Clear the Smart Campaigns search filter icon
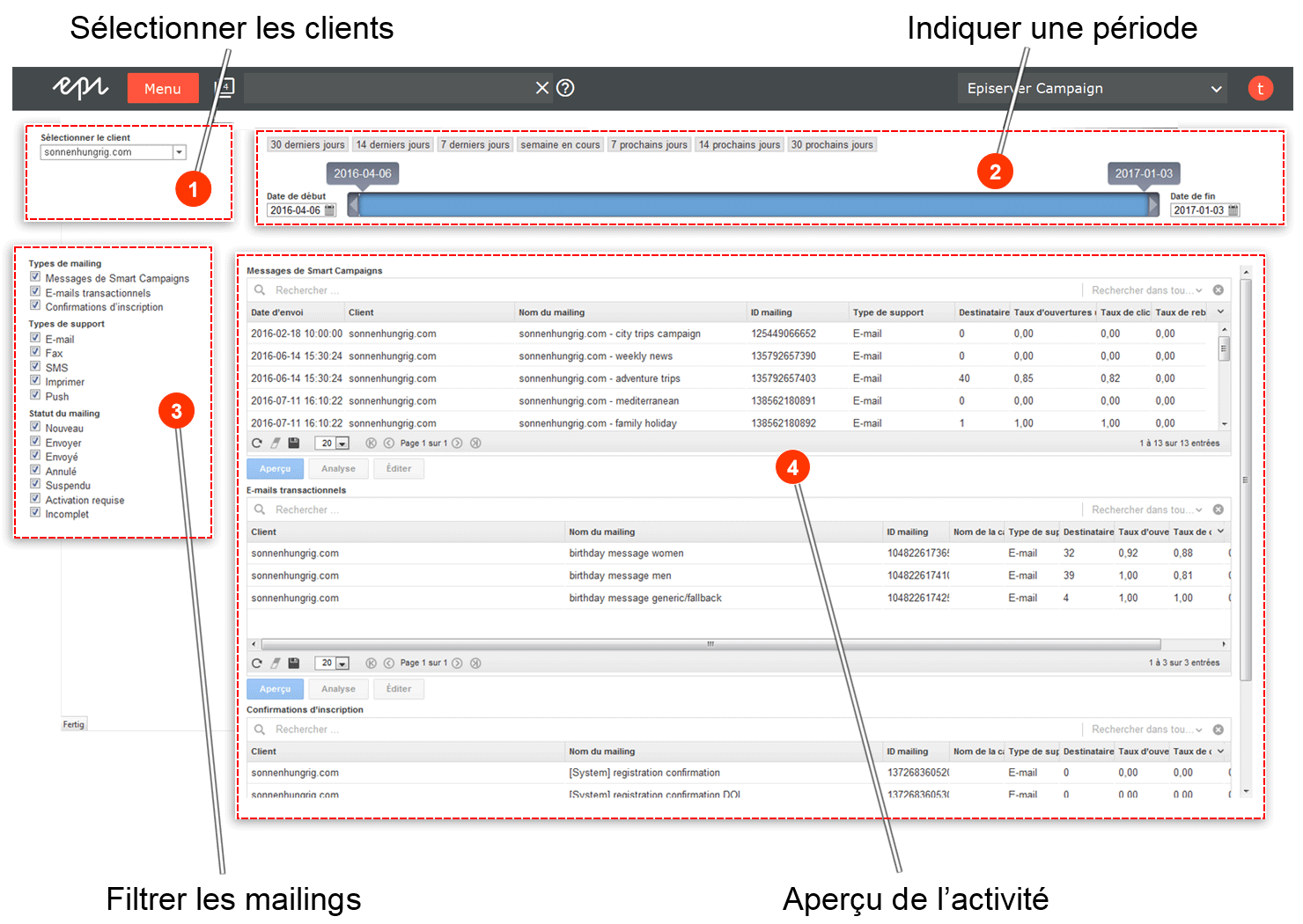1303x924 pixels. point(1218,290)
